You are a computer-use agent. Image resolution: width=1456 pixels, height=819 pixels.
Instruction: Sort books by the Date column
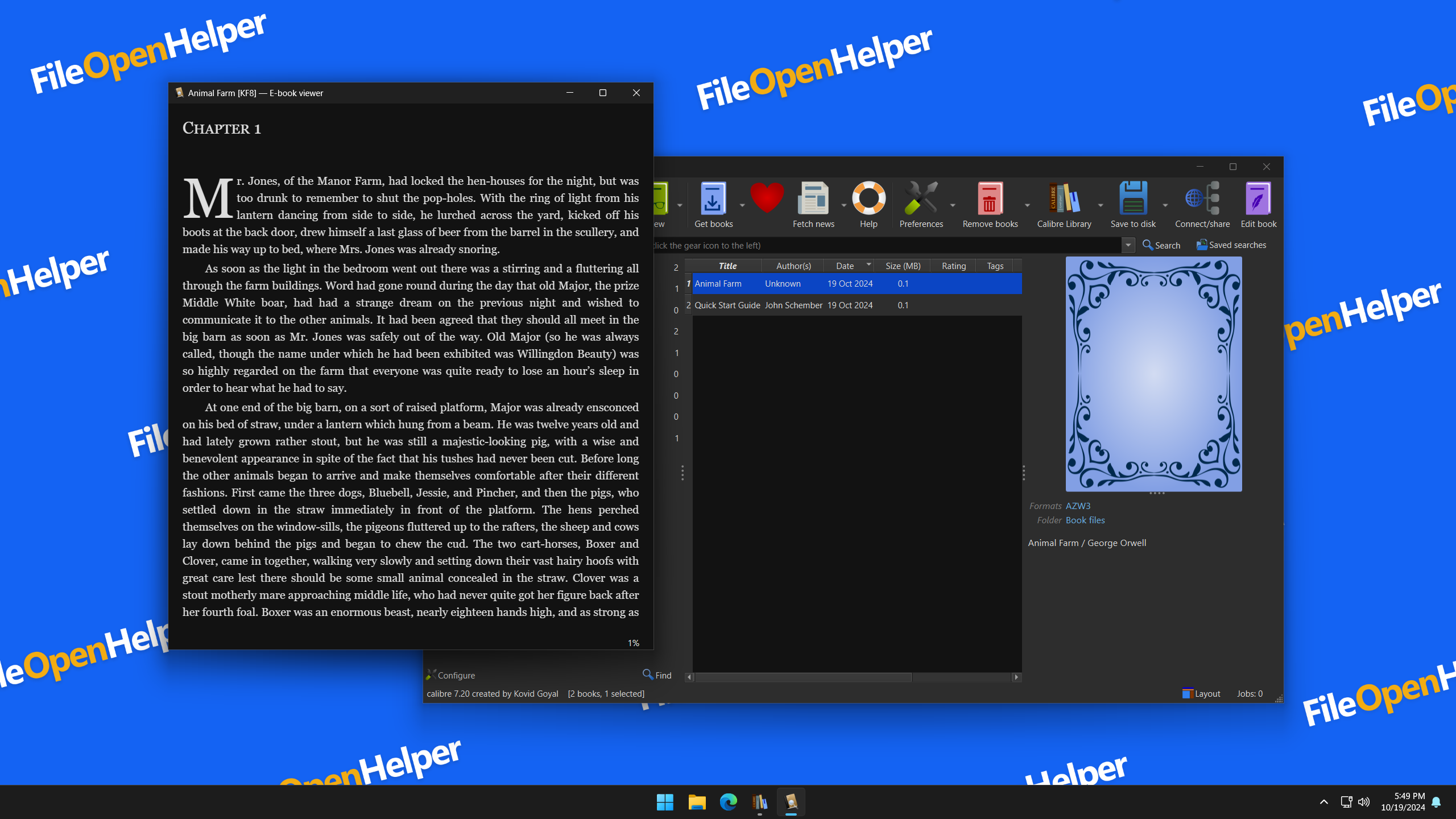pyautogui.click(x=845, y=266)
